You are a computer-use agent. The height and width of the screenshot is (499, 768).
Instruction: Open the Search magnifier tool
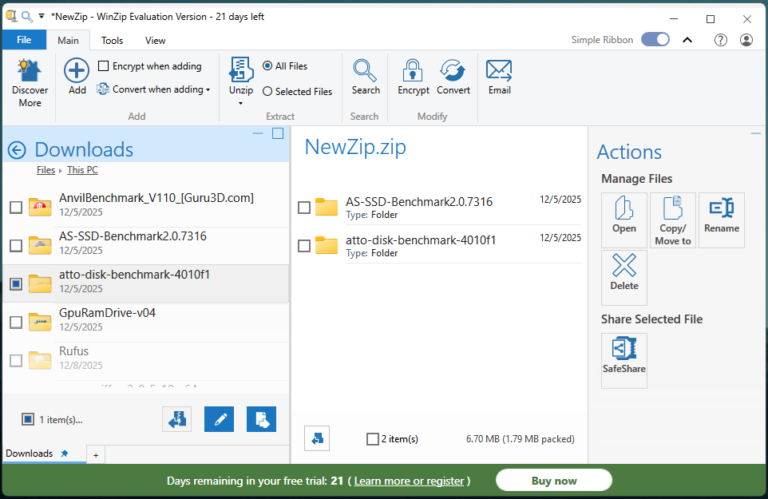coord(365,71)
